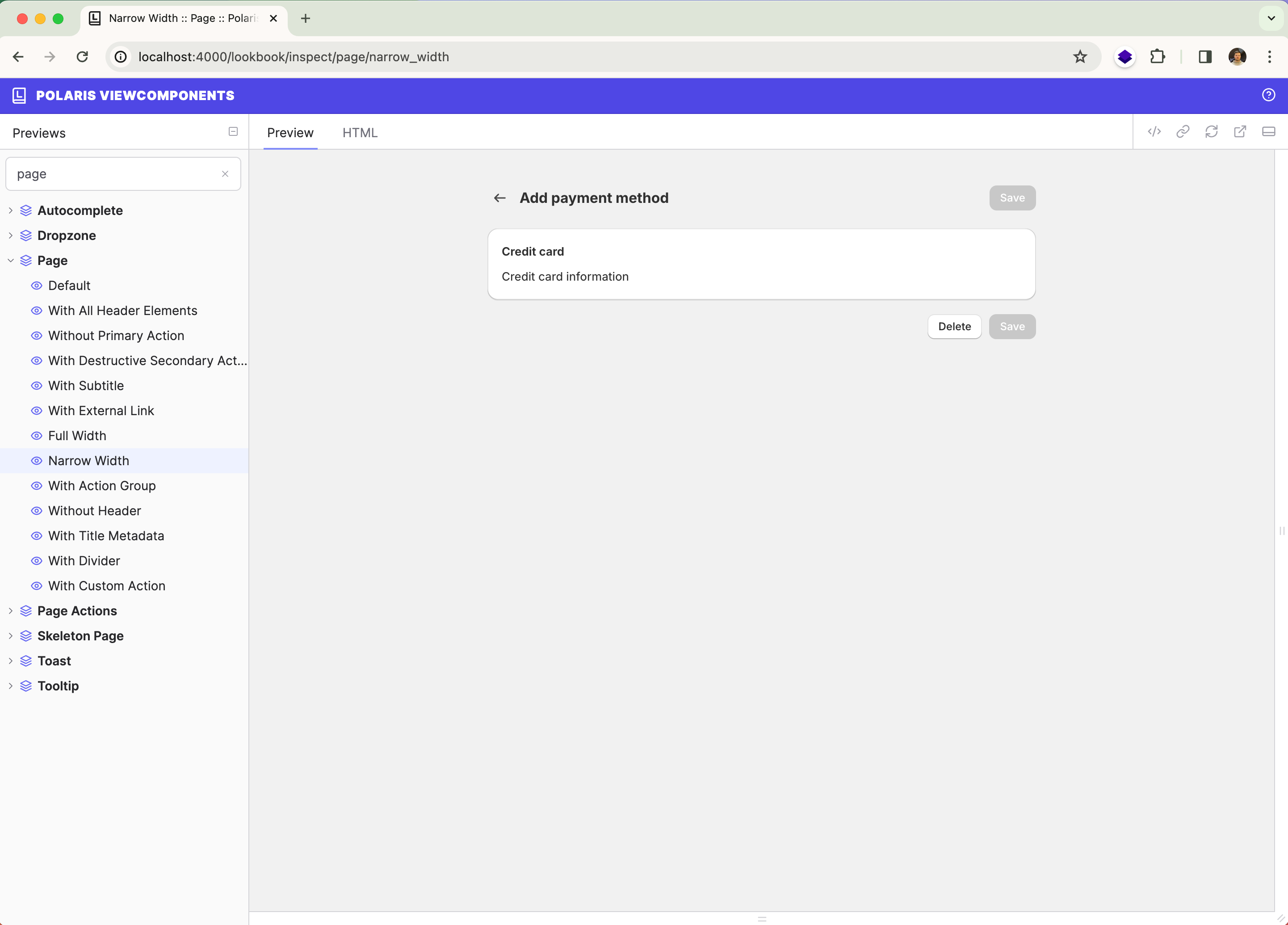
Task: Select the Preview tab
Action: tap(290, 133)
